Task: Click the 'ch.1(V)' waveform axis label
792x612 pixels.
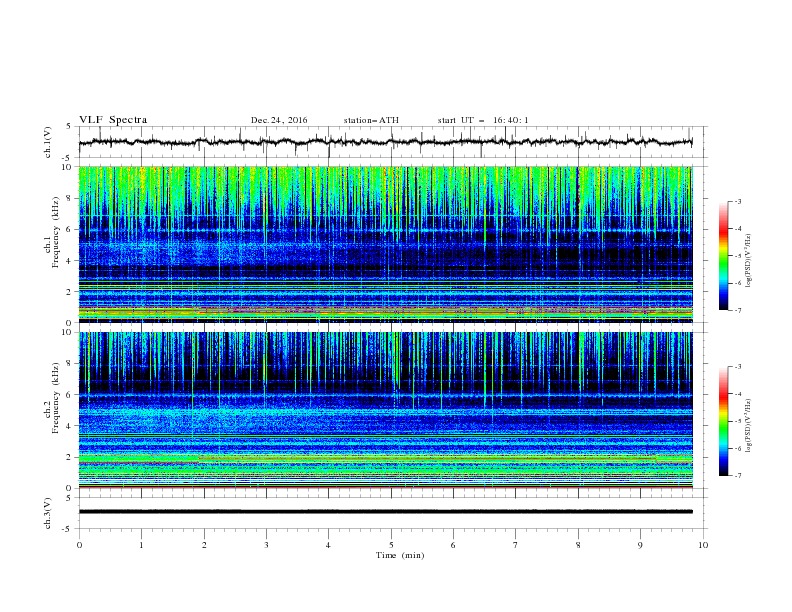Action: [47, 142]
